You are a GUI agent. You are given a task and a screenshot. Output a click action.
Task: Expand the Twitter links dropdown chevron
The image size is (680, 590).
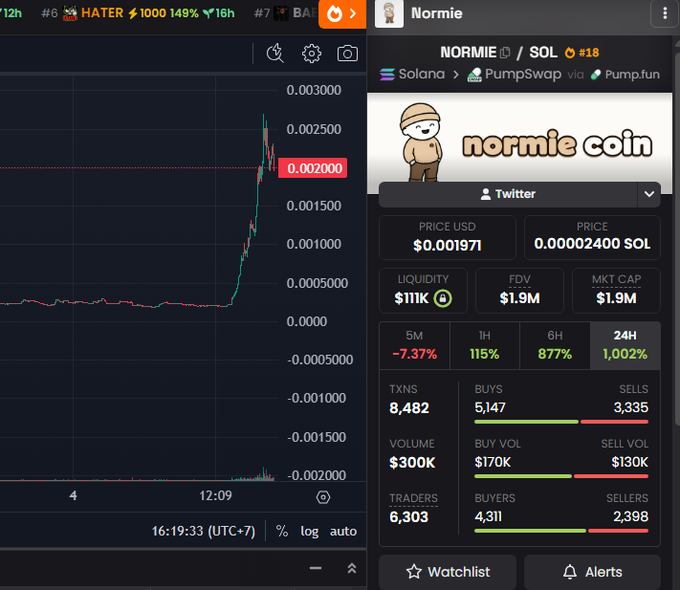pyautogui.click(x=649, y=194)
